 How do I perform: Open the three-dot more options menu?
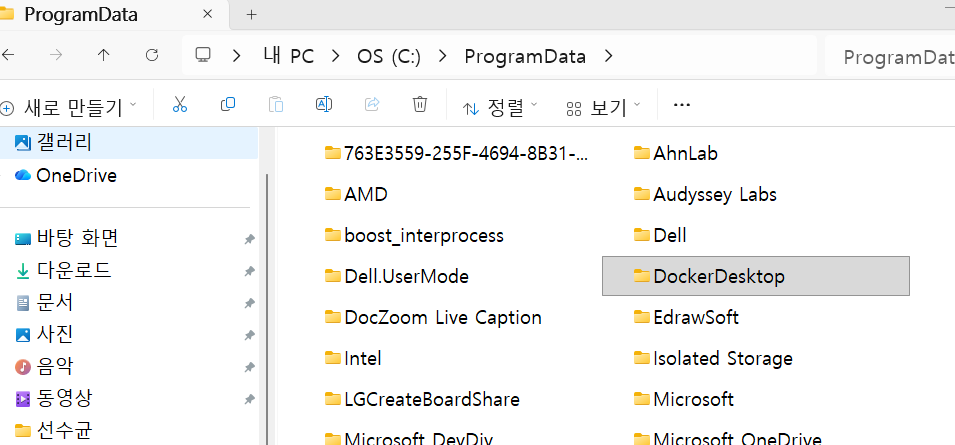(682, 105)
